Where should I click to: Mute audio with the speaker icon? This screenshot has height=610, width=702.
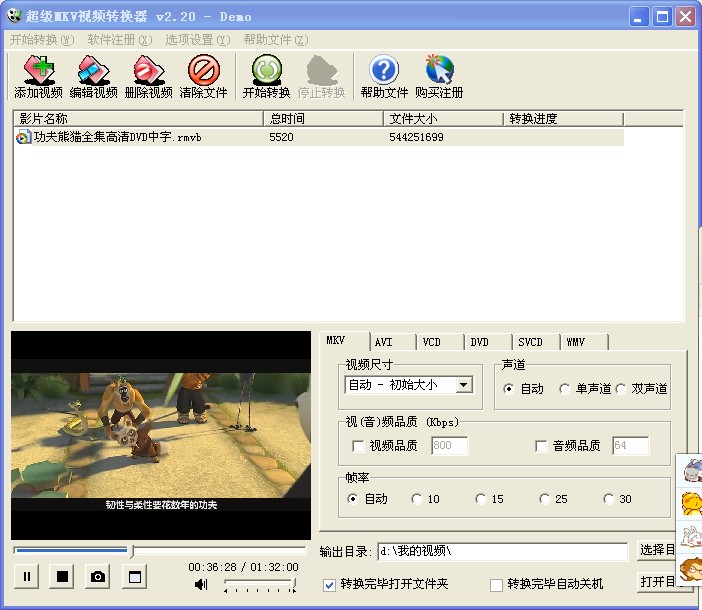pos(201,584)
